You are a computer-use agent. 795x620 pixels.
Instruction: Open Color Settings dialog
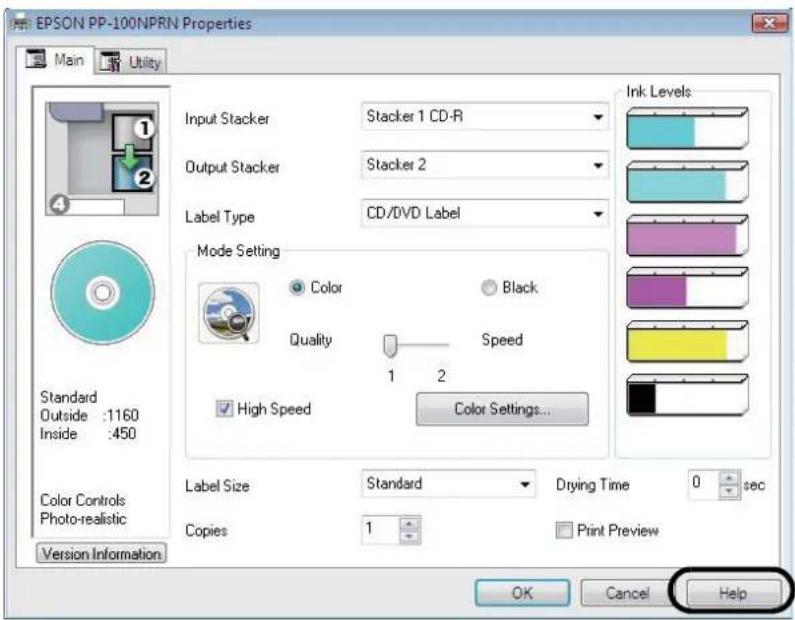tap(502, 409)
